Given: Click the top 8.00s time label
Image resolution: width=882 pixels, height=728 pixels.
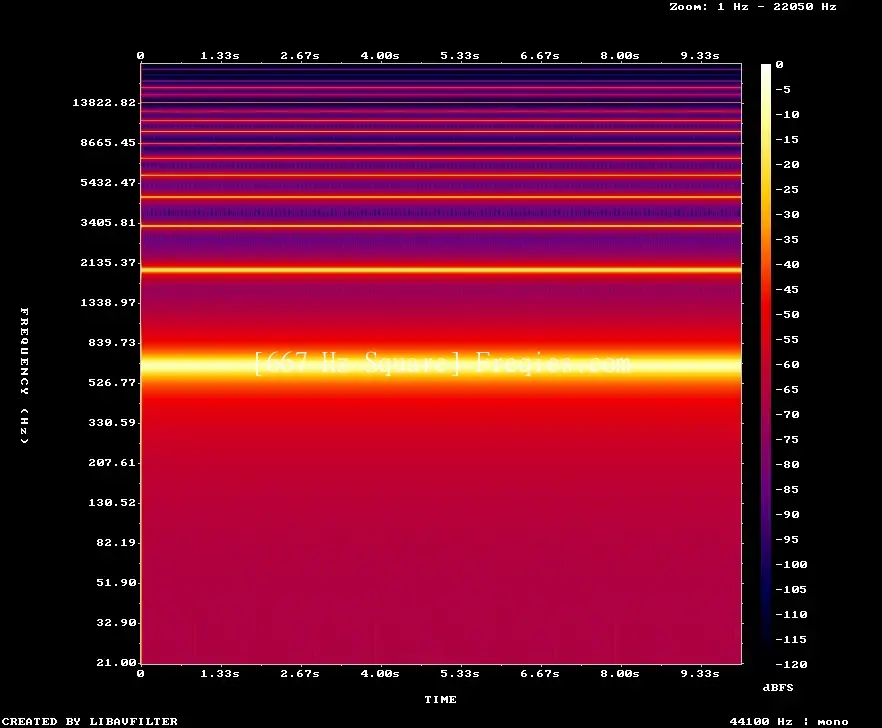Looking at the screenshot, I should coord(619,55).
